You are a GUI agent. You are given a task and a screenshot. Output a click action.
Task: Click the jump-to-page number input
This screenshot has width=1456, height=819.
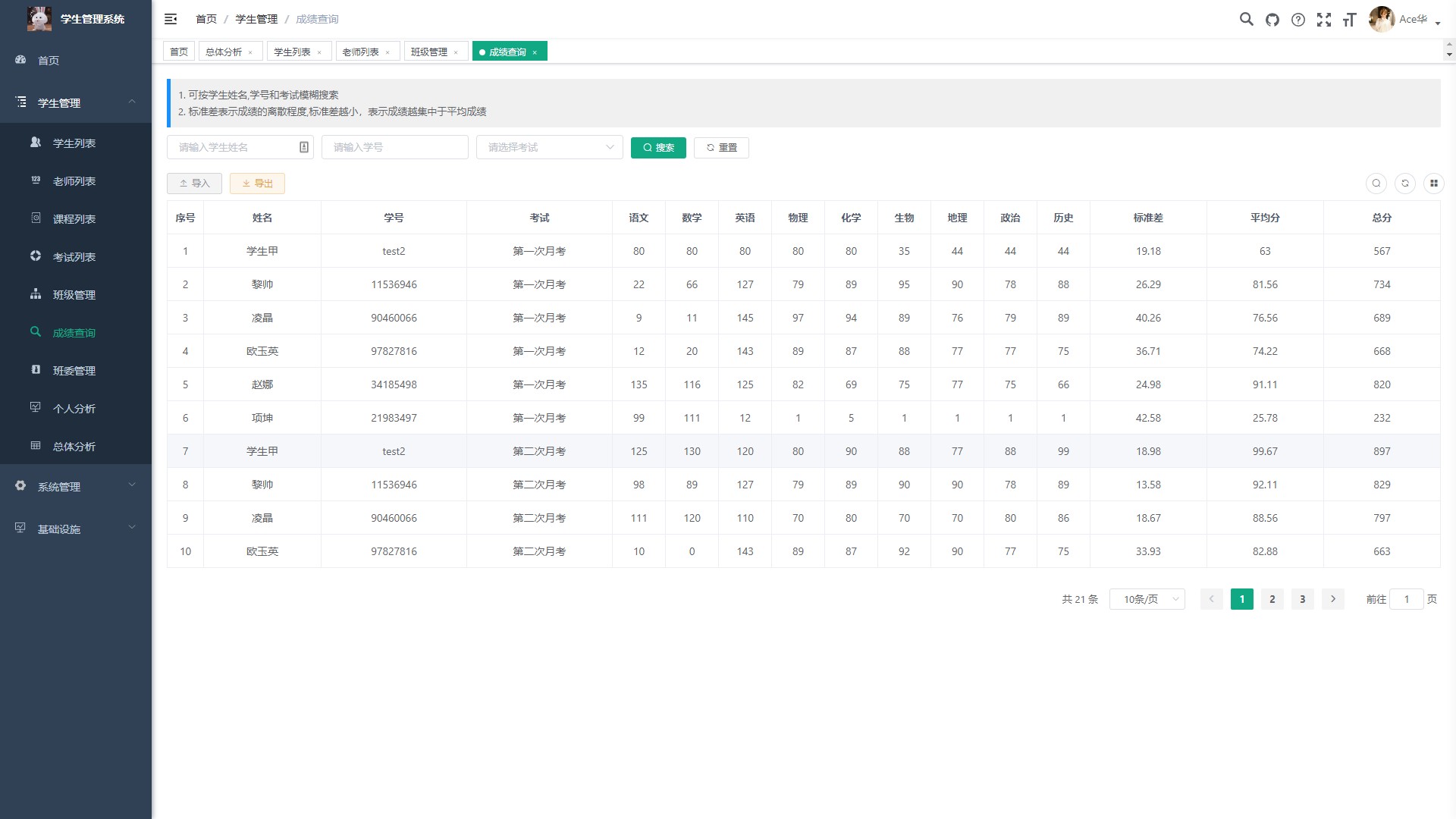coord(1406,599)
